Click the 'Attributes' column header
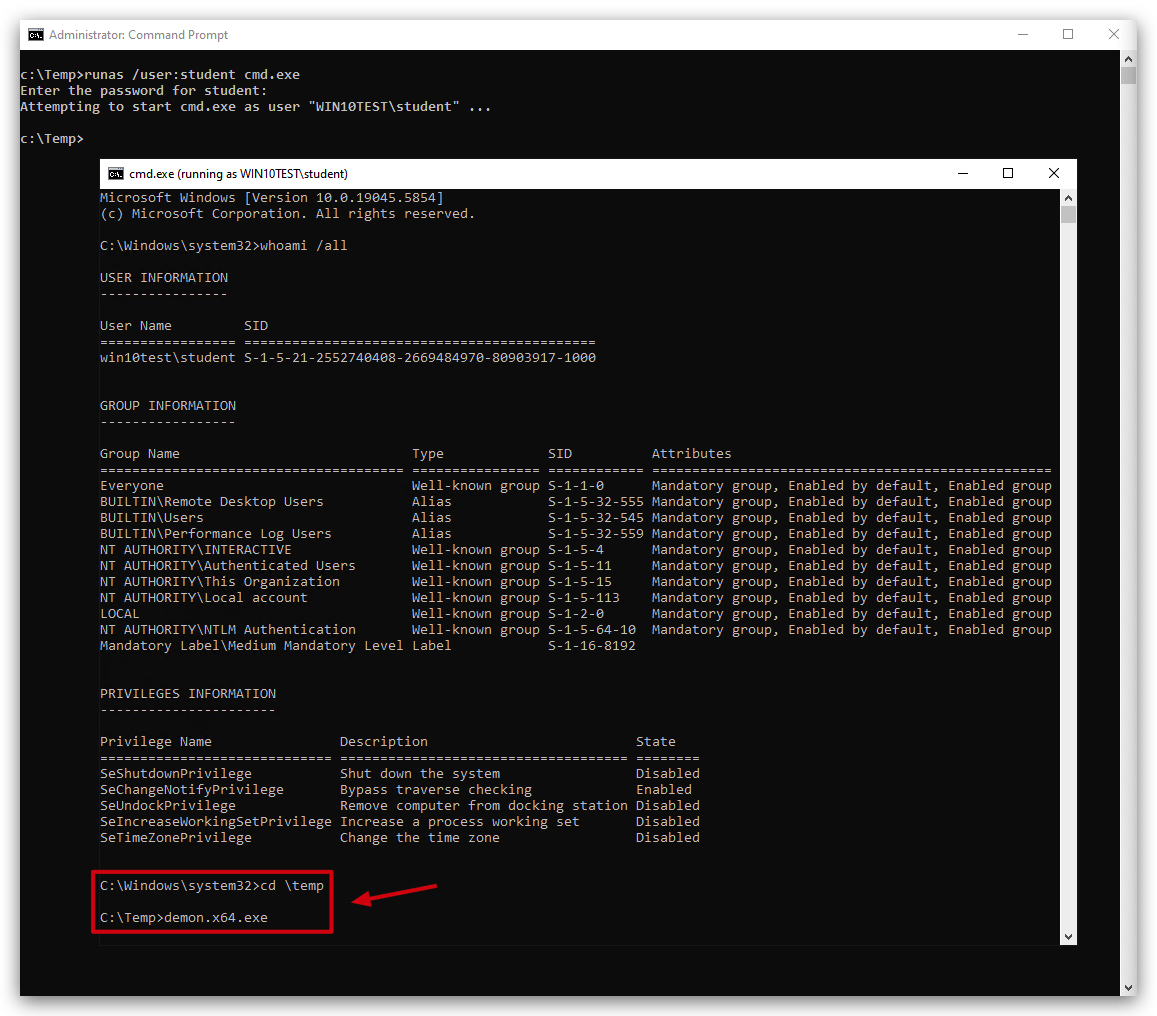This screenshot has width=1157, height=1016. point(691,454)
